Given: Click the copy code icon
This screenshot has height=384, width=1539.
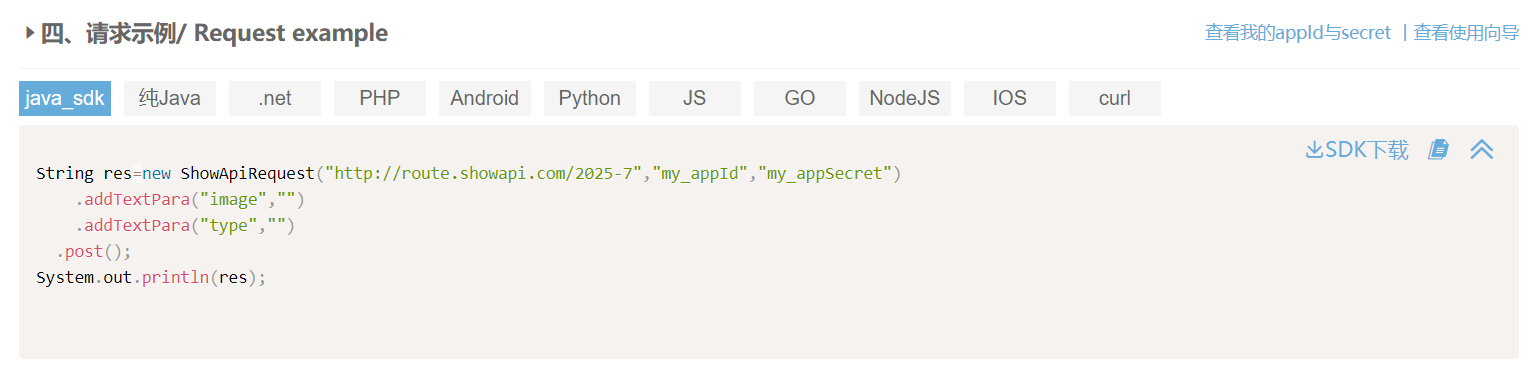Looking at the screenshot, I should click(x=1438, y=149).
